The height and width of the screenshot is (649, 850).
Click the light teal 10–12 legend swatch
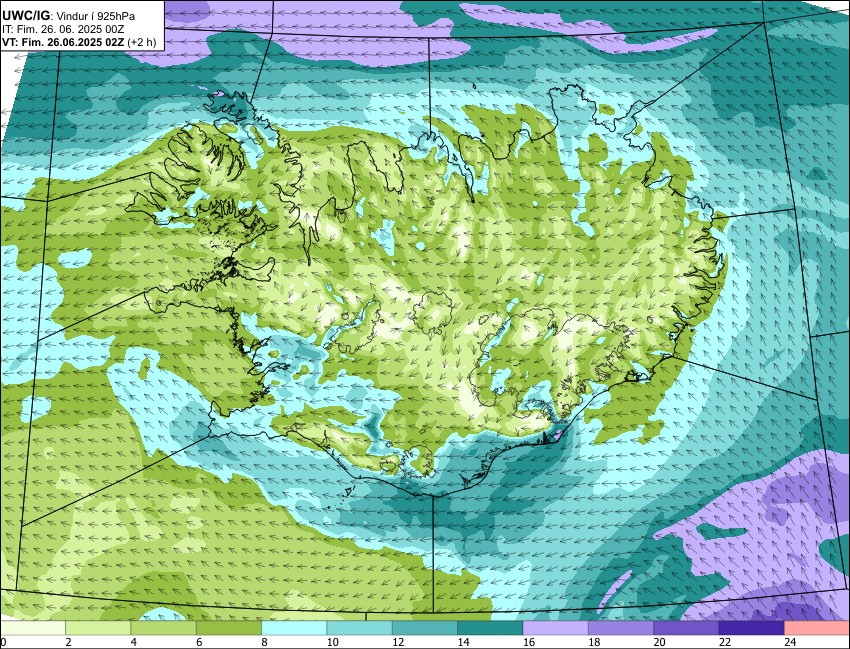coord(359,628)
